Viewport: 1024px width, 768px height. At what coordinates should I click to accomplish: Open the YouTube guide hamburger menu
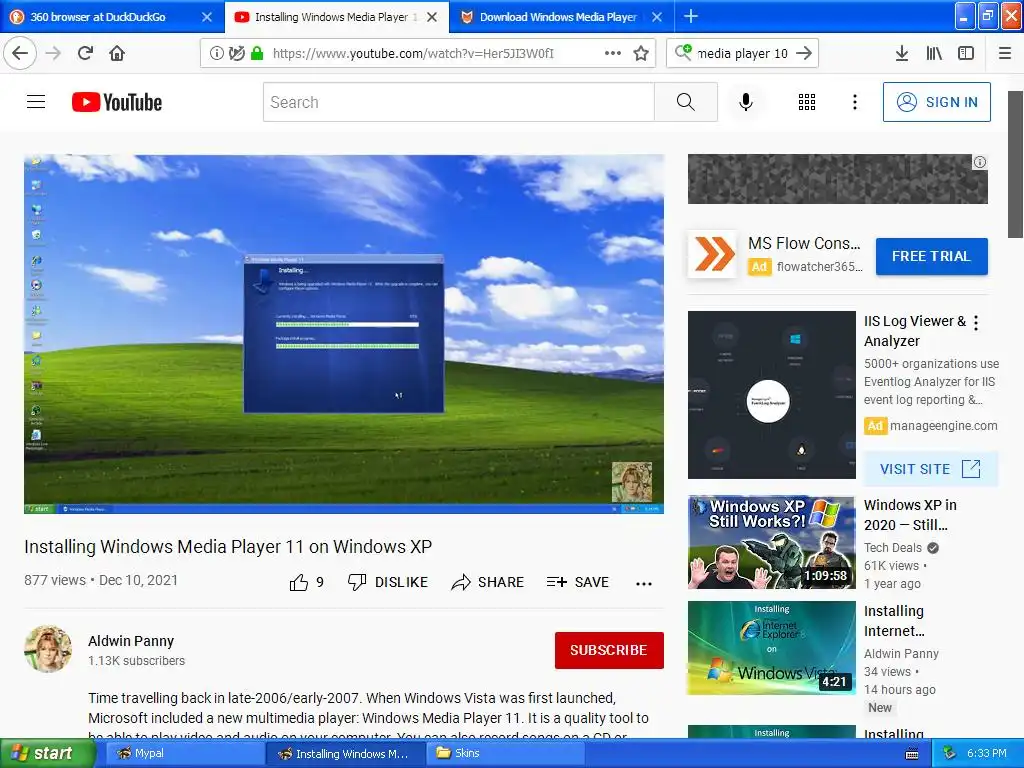click(36, 102)
